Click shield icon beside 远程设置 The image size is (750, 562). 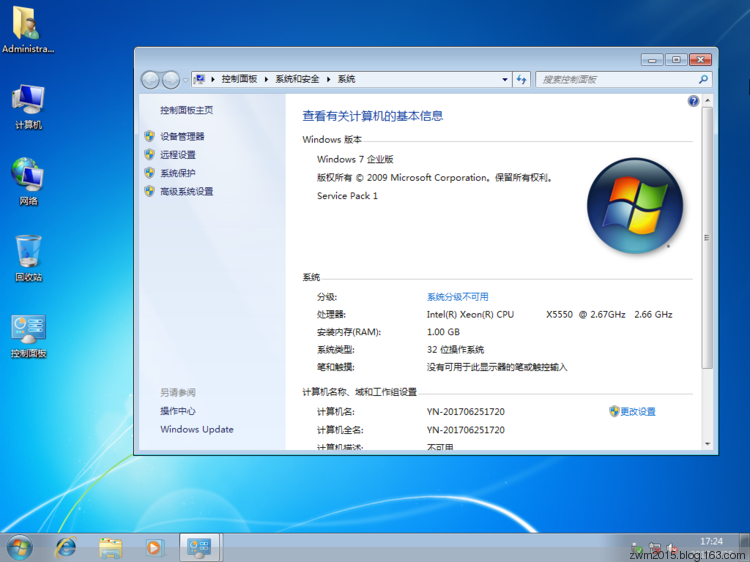pos(149,154)
